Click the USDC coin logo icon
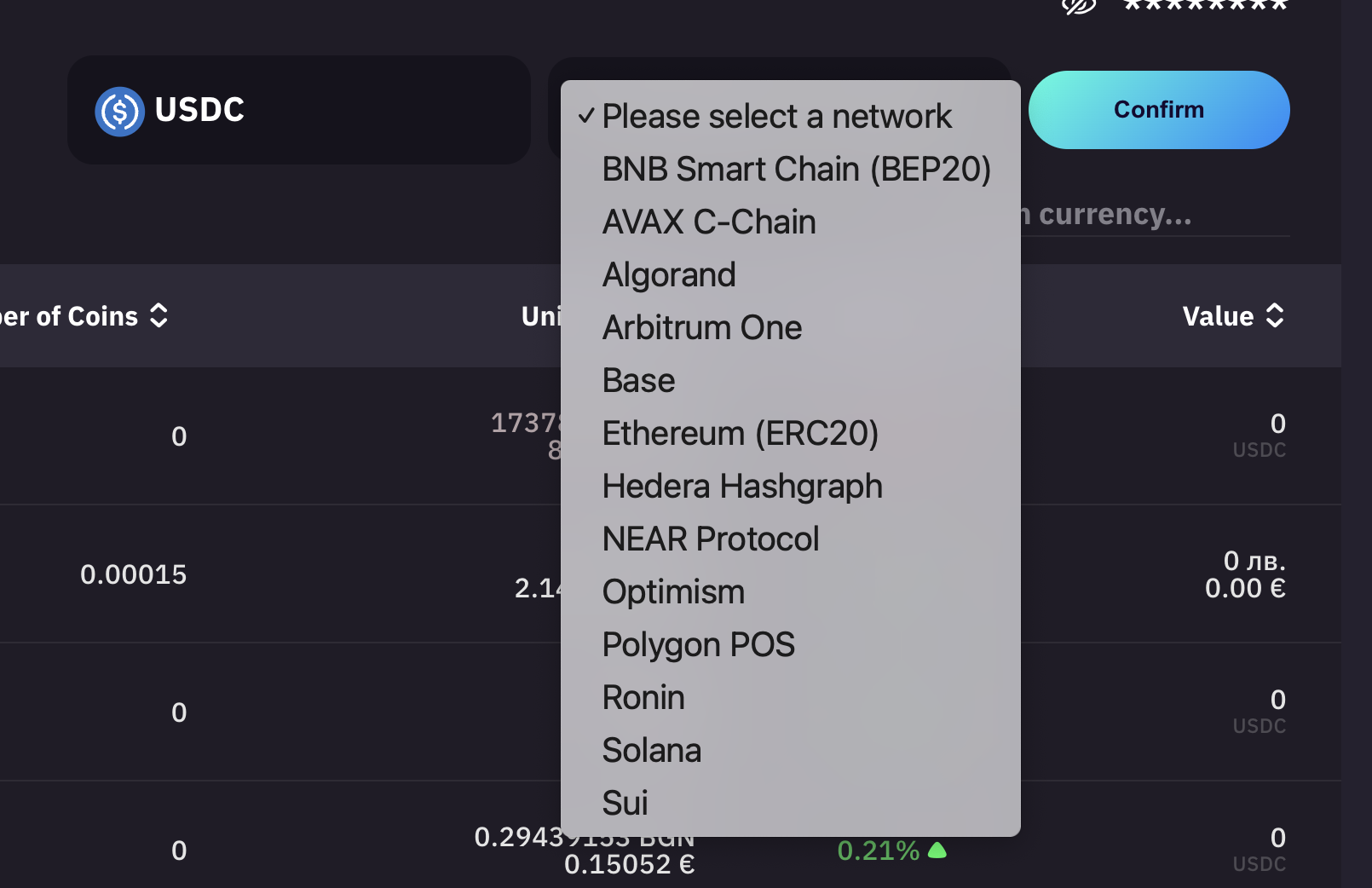Image resolution: width=1372 pixels, height=888 pixels. pyautogui.click(x=119, y=112)
